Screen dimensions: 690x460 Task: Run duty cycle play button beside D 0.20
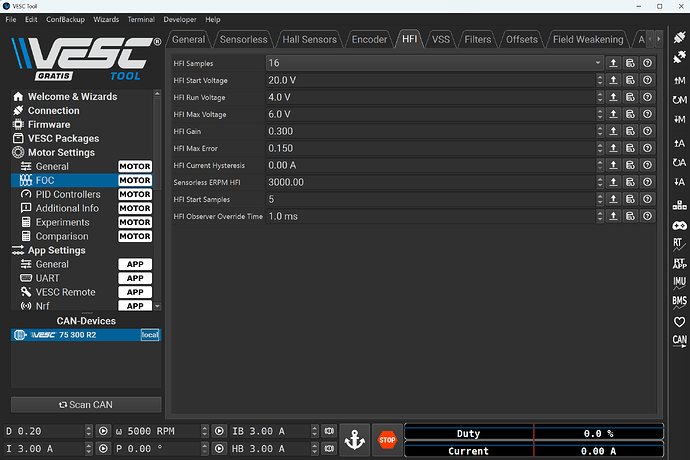click(x=103, y=432)
